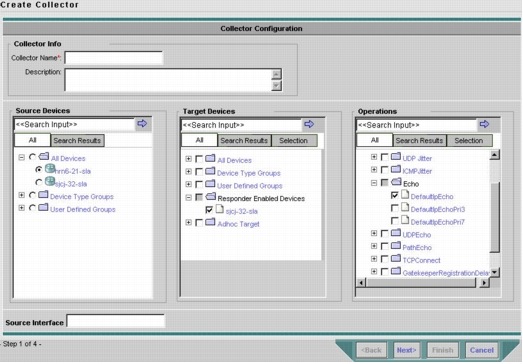Image resolution: width=523 pixels, height=364 pixels.
Task: Expand User Defined Groups in Source Devices
Action: (22, 208)
